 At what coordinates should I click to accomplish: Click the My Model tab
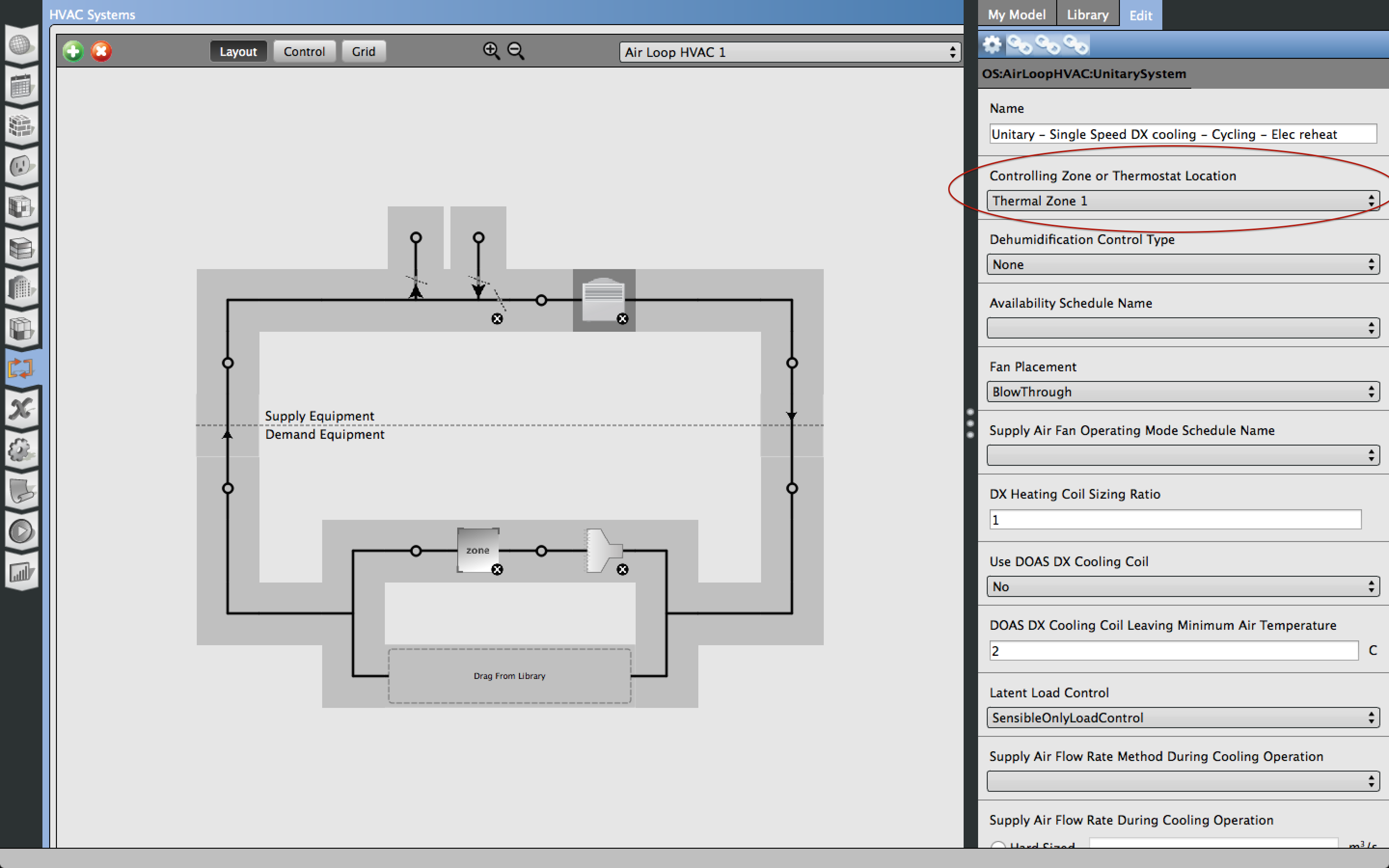point(1012,14)
